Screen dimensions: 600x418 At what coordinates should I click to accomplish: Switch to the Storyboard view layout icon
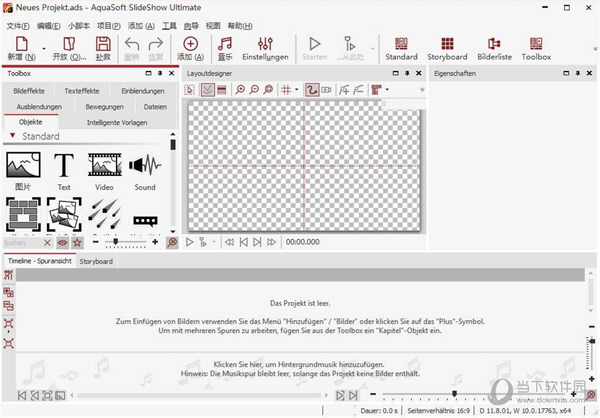(447, 44)
